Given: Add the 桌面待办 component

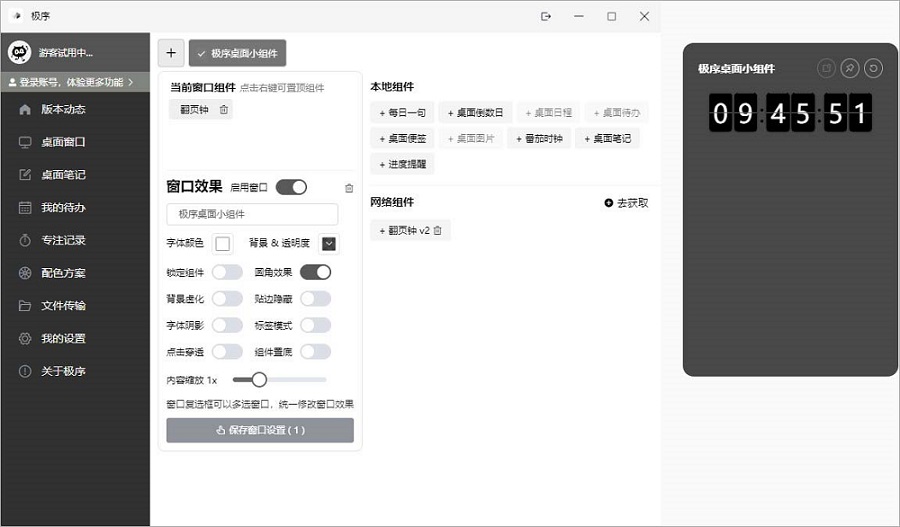Looking at the screenshot, I should tap(617, 113).
